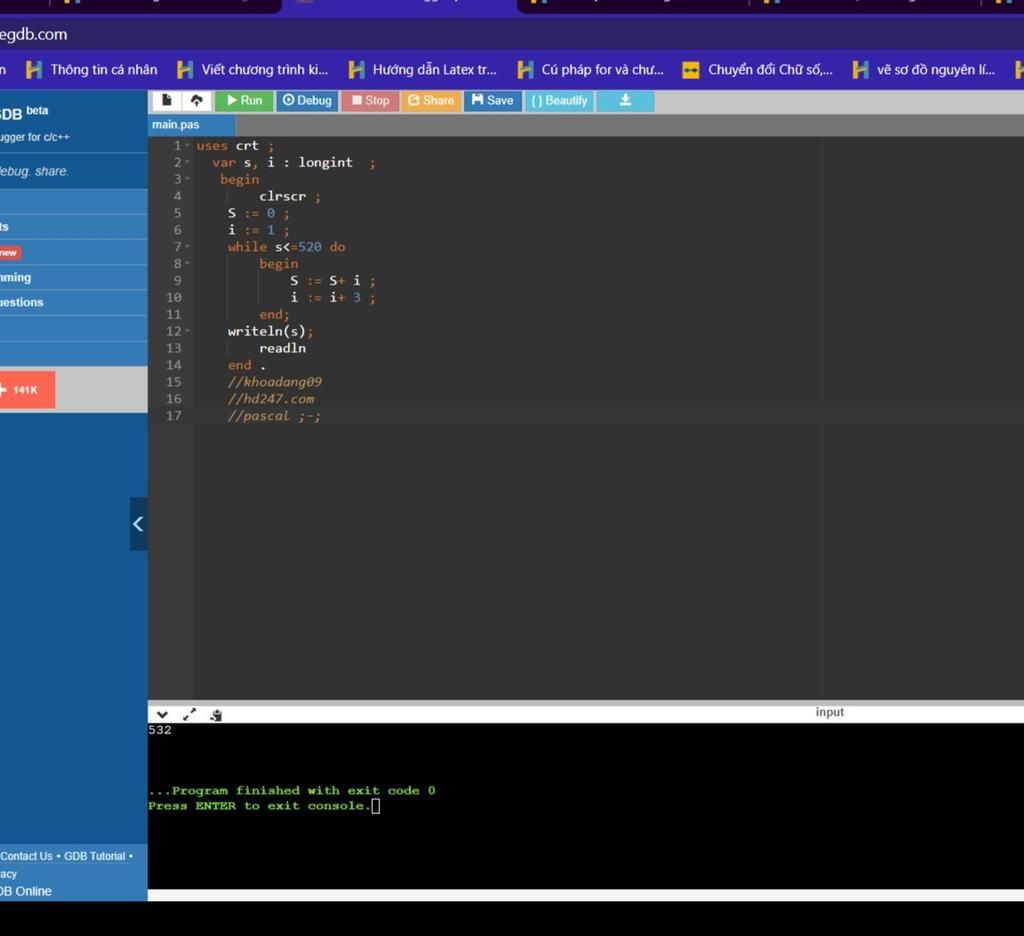Click the console output '532'

[160, 730]
